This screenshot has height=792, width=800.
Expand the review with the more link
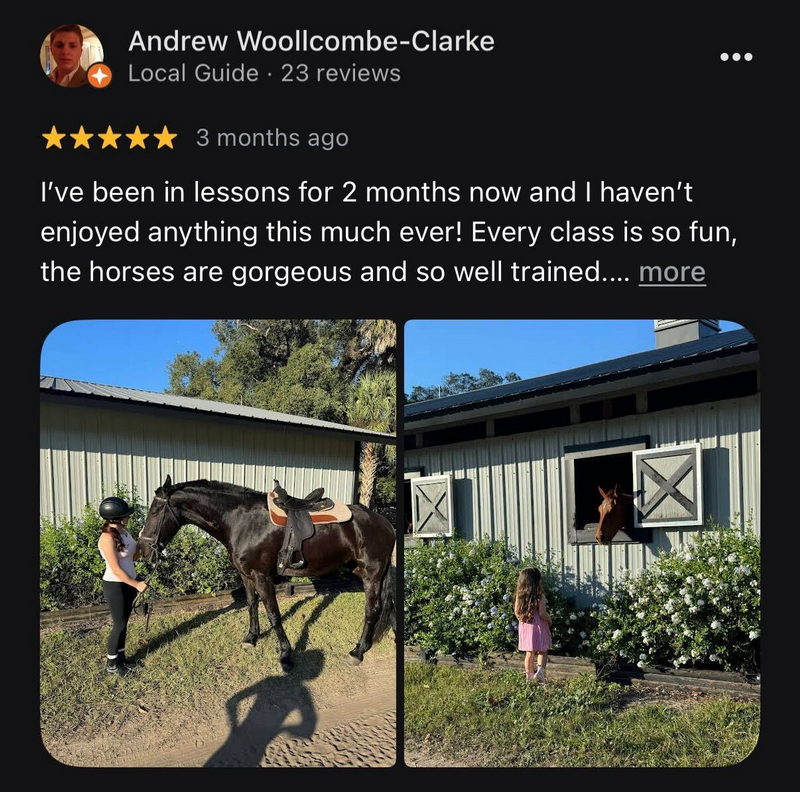click(x=672, y=272)
